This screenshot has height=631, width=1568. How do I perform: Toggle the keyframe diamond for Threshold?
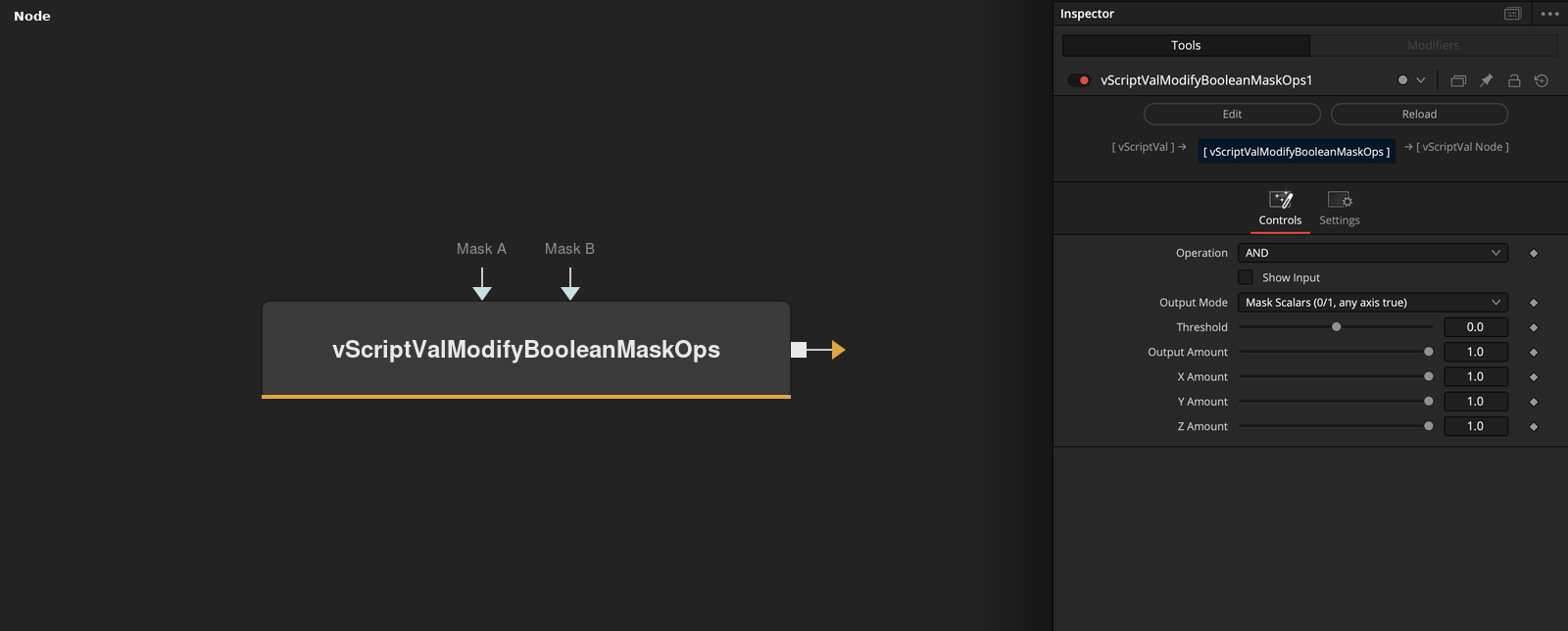pyautogui.click(x=1534, y=327)
